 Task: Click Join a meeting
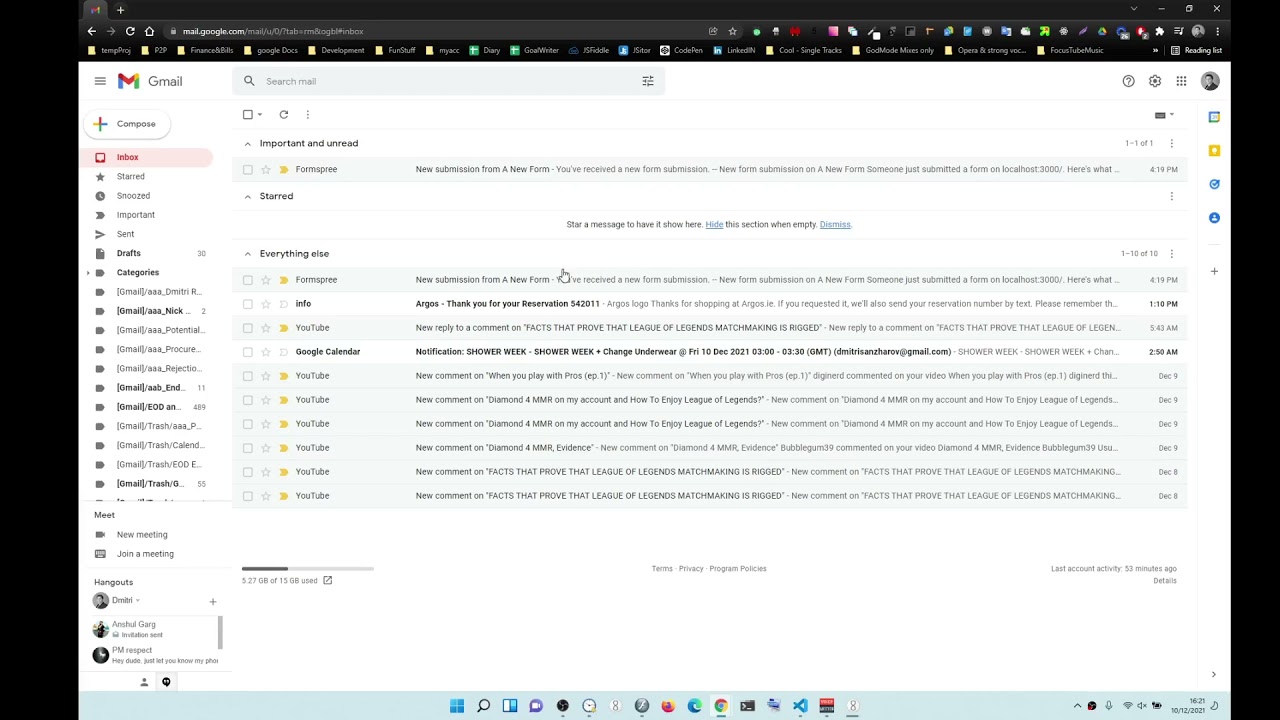(x=146, y=554)
